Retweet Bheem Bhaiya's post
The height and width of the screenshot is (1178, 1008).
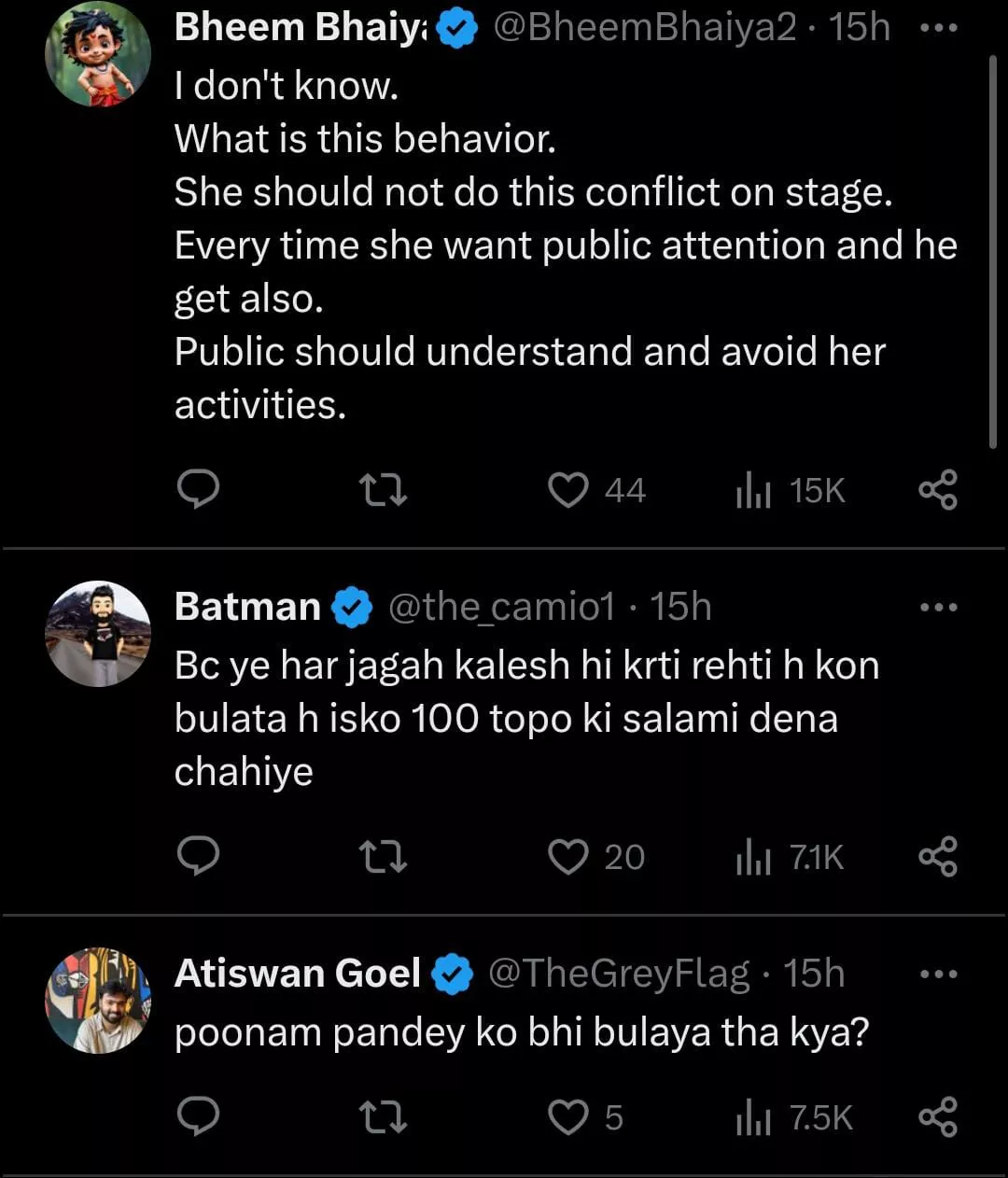[384, 489]
